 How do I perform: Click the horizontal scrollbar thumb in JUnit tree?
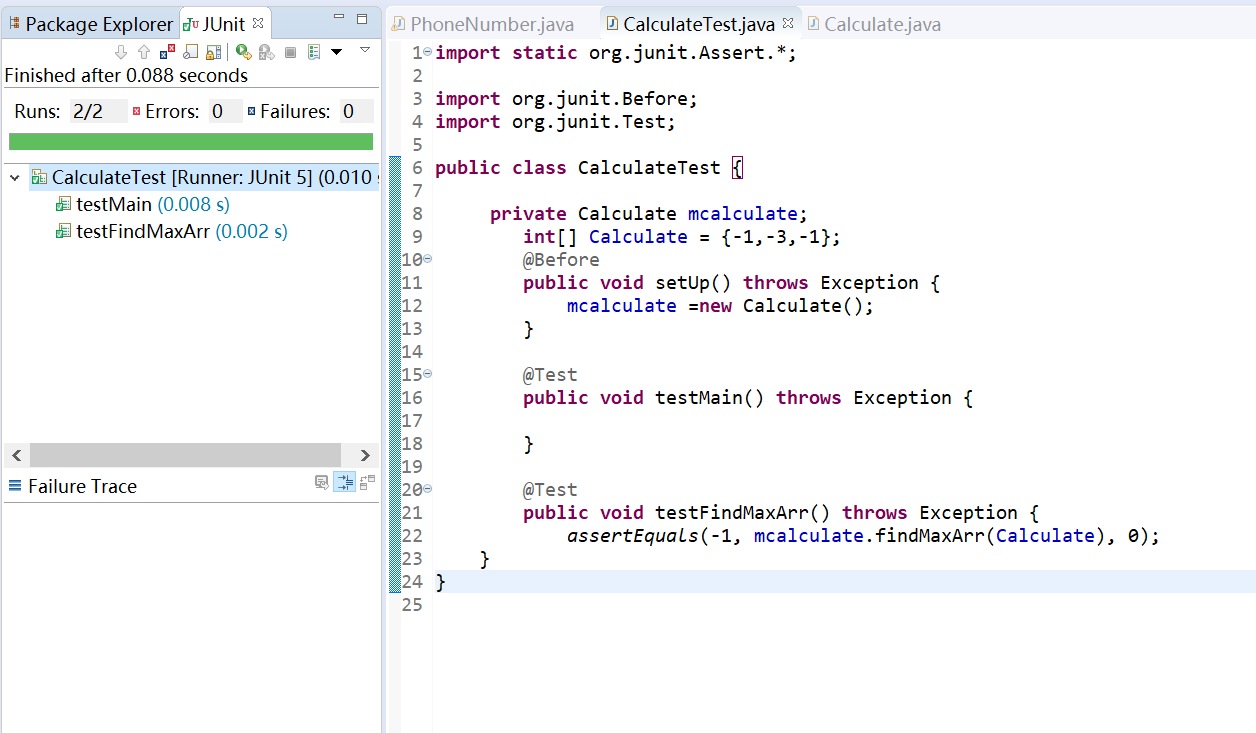pos(186,455)
